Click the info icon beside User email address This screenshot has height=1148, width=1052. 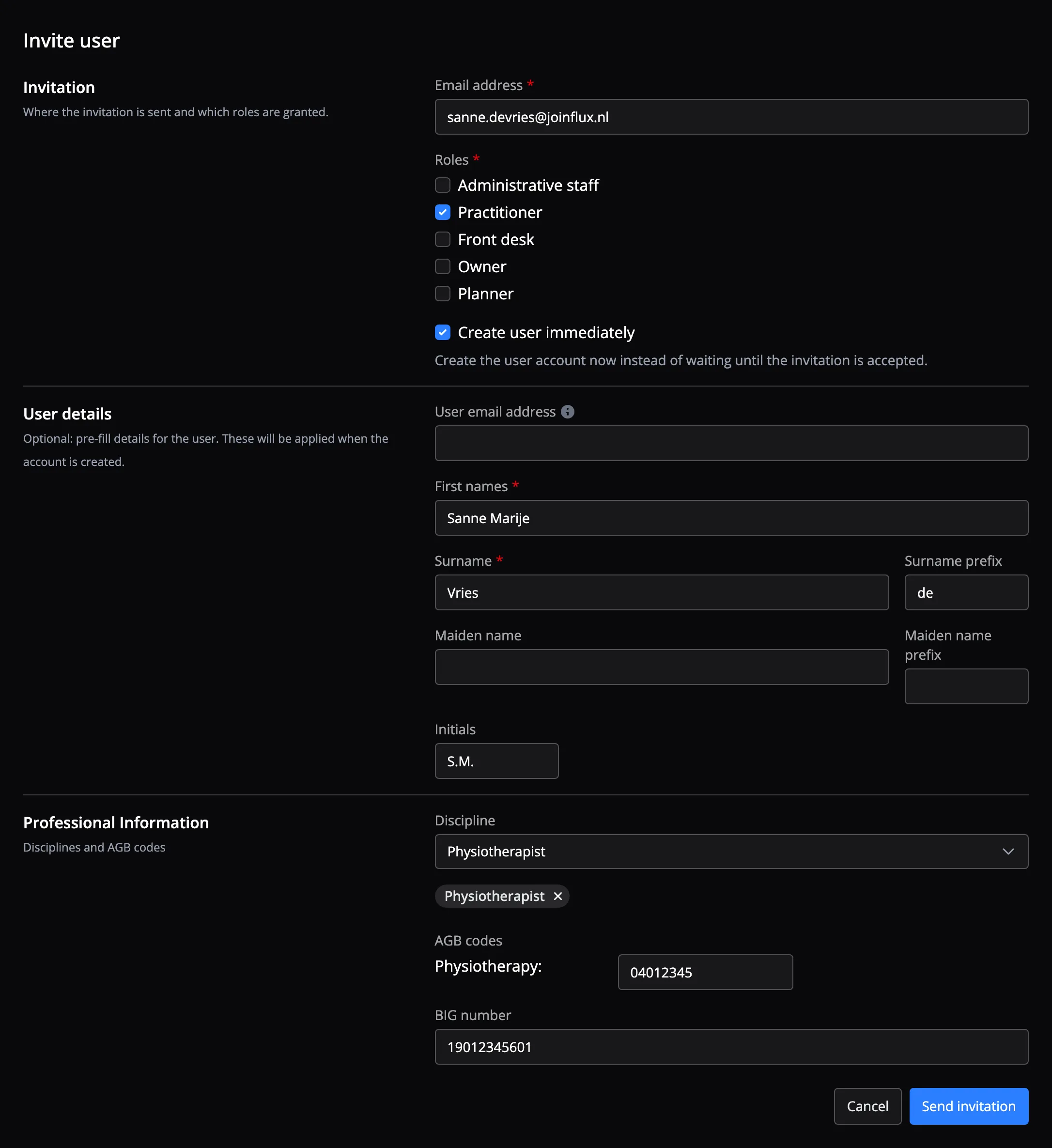567,412
